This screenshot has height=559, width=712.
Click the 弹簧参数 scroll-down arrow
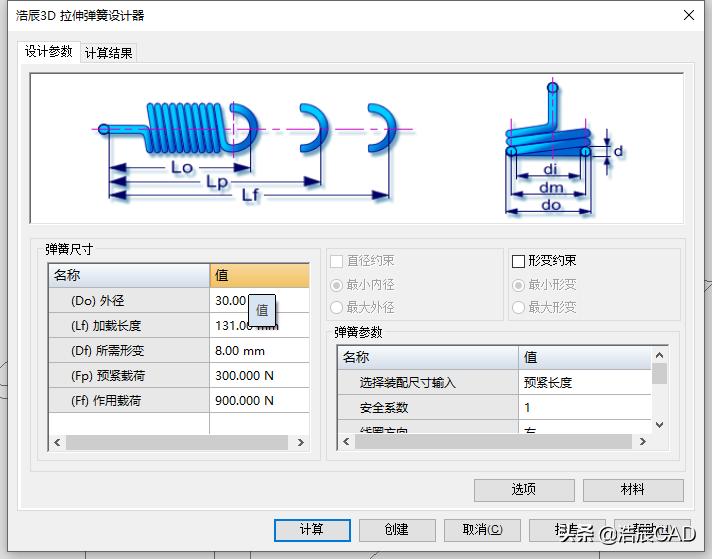[659, 425]
